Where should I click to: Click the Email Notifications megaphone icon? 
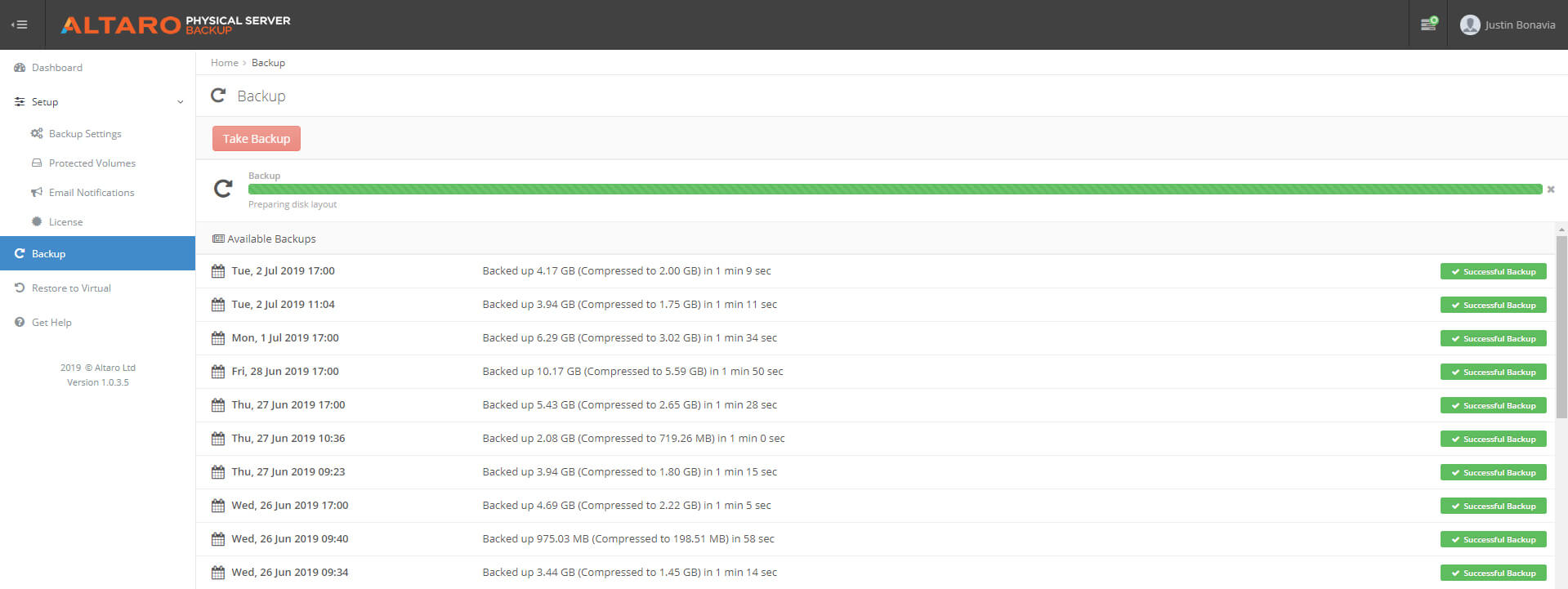tap(37, 192)
